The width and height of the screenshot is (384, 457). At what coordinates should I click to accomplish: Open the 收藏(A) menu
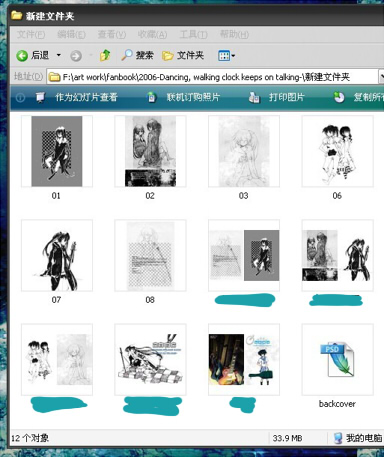[x=152, y=34]
